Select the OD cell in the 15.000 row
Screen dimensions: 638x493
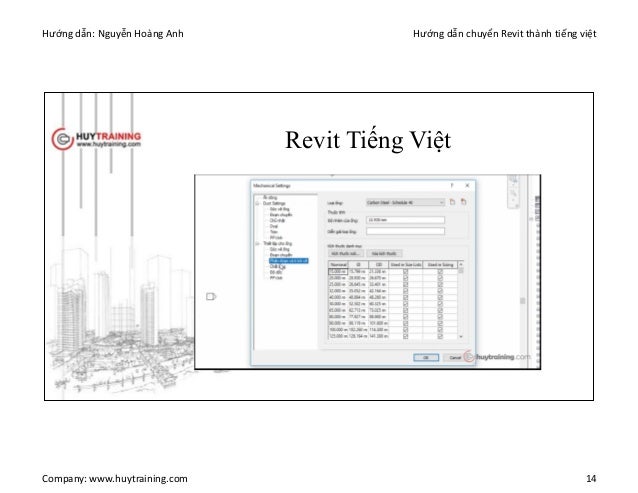point(379,271)
